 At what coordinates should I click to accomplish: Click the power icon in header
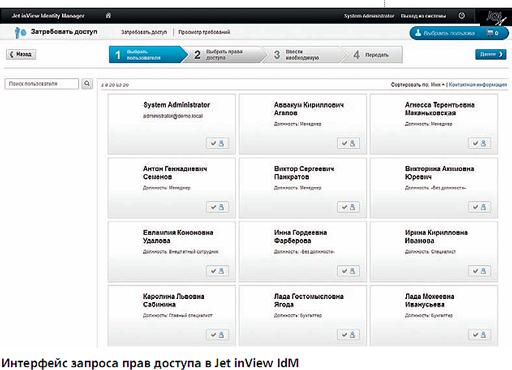(x=462, y=15)
